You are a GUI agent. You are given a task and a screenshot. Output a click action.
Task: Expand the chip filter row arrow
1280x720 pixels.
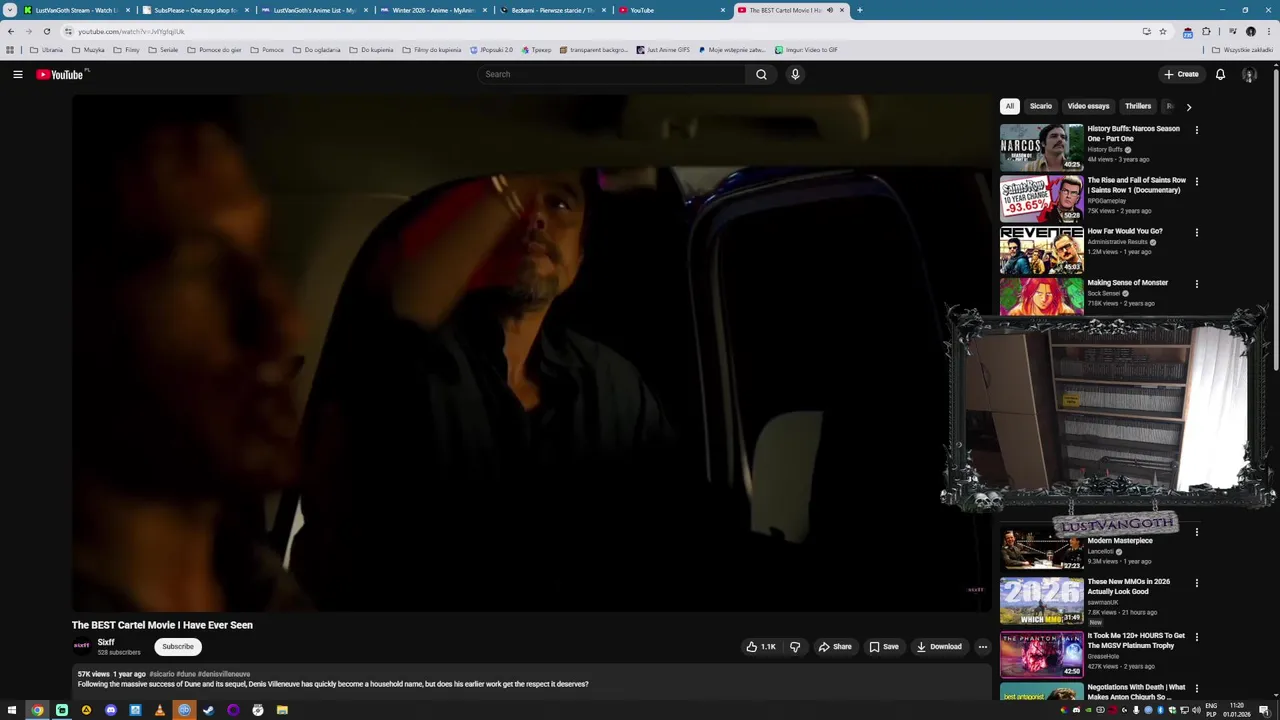coord(1188,106)
